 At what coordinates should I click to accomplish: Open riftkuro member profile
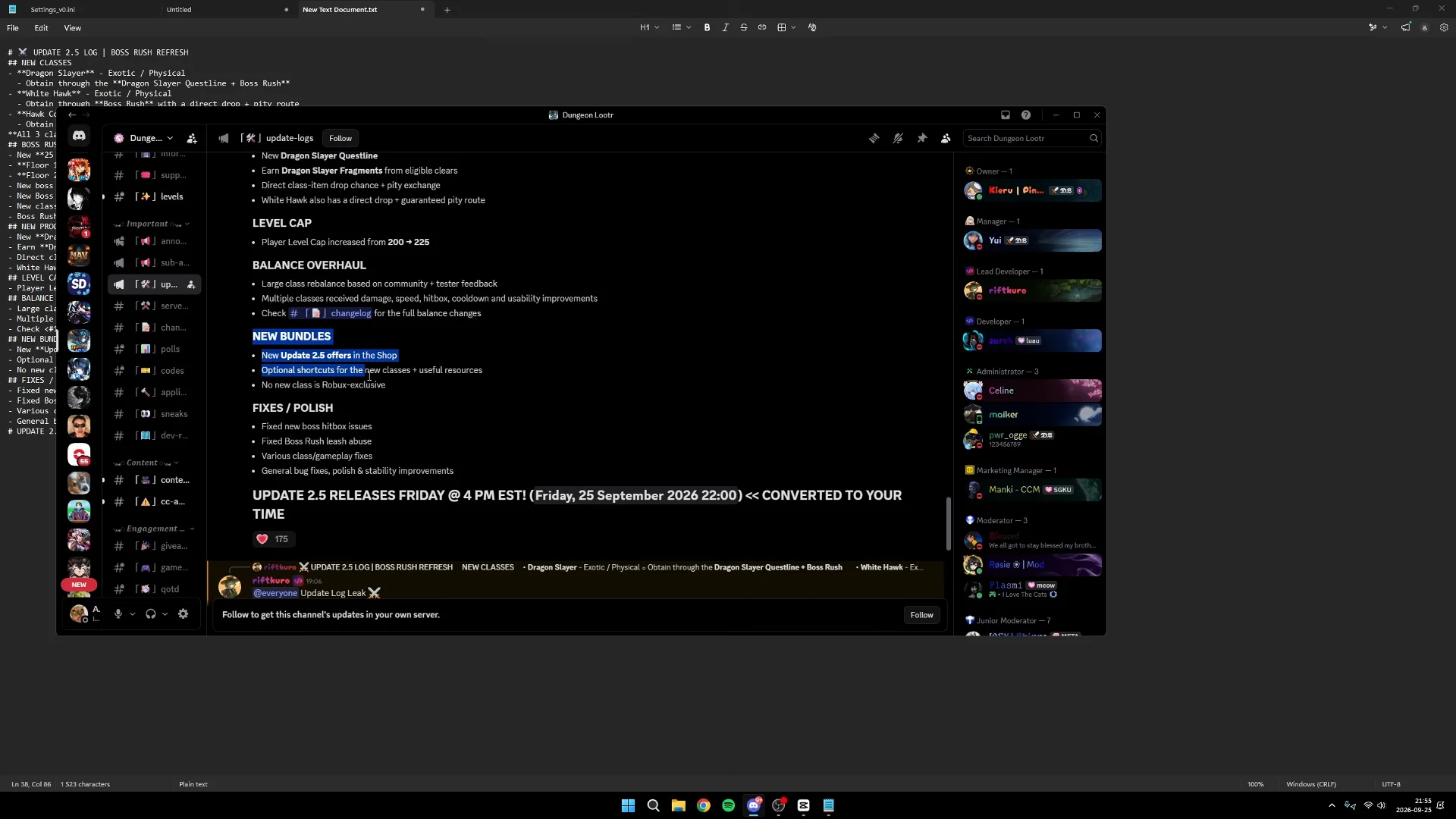click(1032, 290)
